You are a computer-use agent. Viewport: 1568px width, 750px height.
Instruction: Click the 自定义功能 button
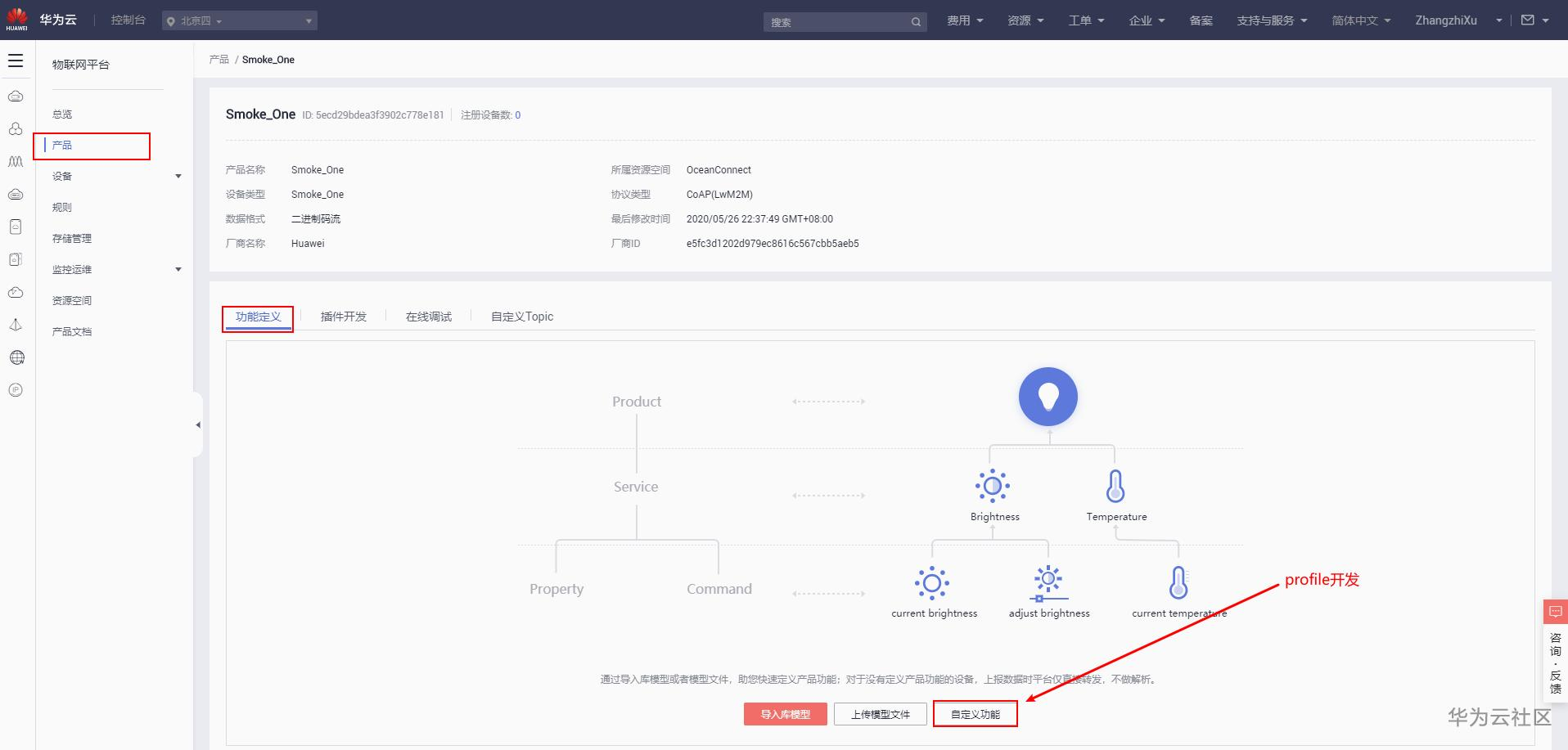975,714
